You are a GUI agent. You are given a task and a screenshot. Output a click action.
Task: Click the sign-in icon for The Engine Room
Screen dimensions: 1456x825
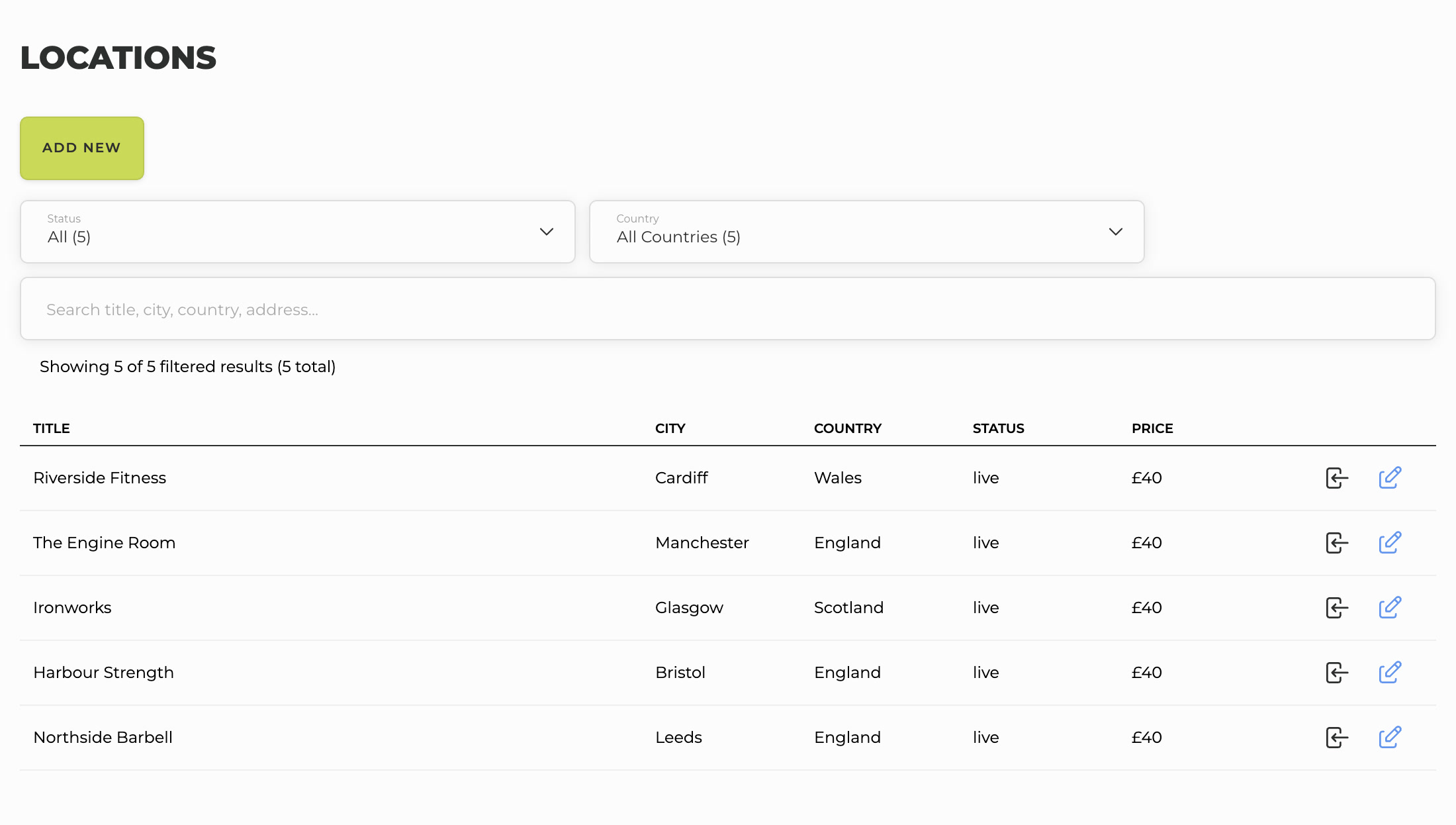1337,542
